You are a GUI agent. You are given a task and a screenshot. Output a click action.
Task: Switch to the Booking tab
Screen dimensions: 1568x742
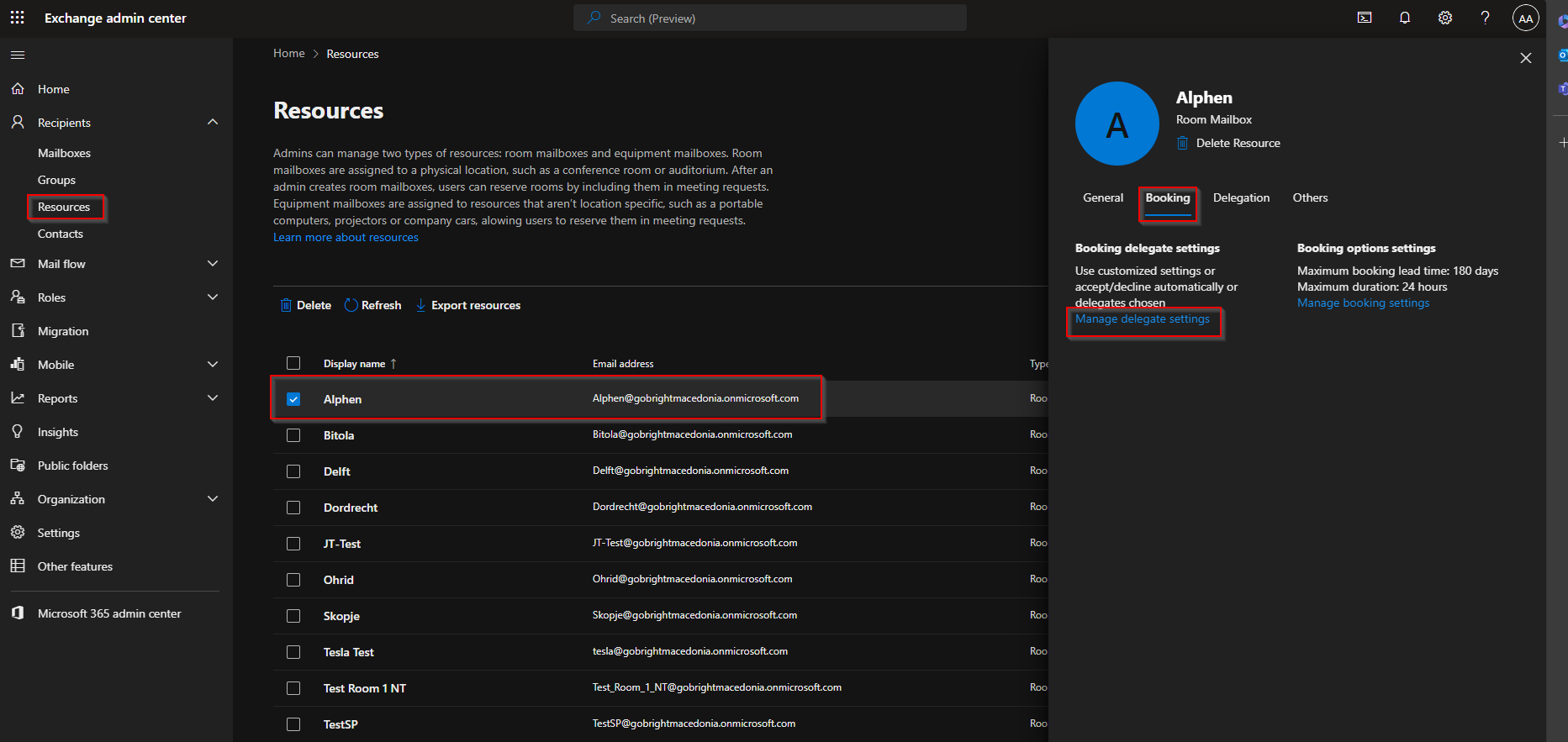tap(1168, 197)
